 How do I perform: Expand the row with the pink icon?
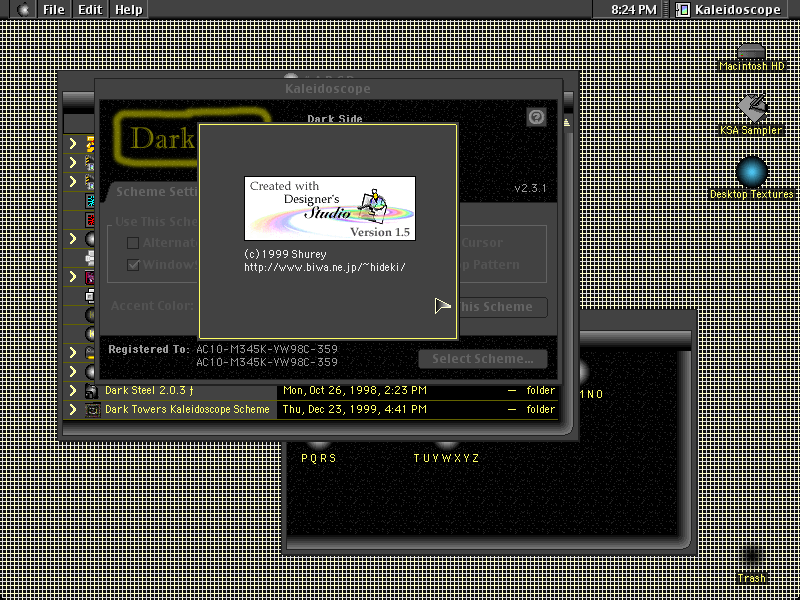[73, 277]
